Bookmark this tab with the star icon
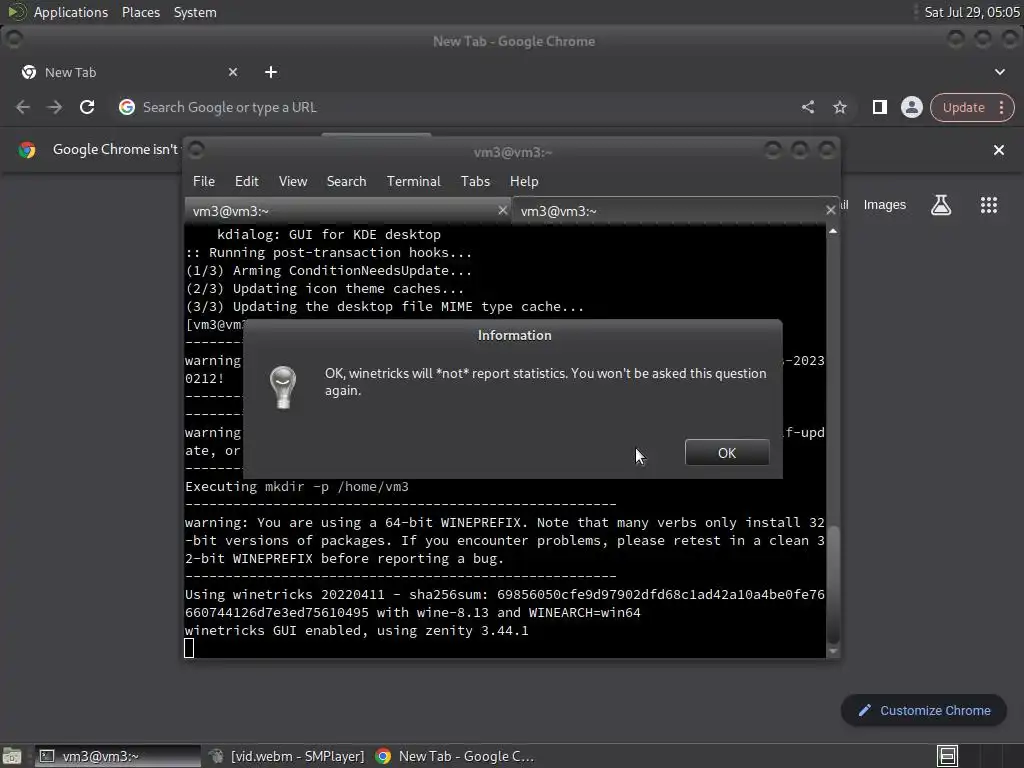This screenshot has width=1024, height=768. [x=840, y=107]
